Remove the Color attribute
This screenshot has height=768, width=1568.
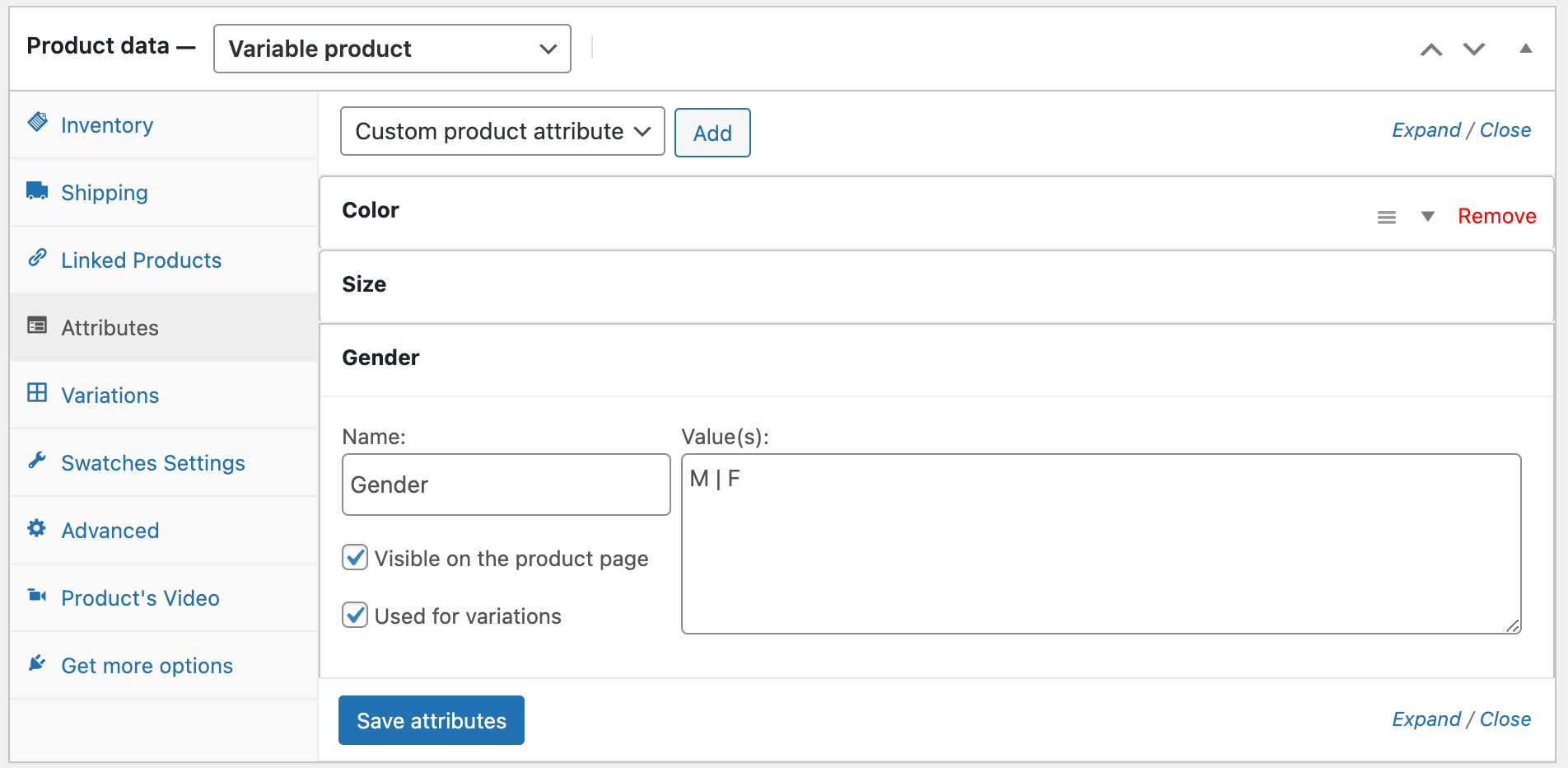(1496, 217)
